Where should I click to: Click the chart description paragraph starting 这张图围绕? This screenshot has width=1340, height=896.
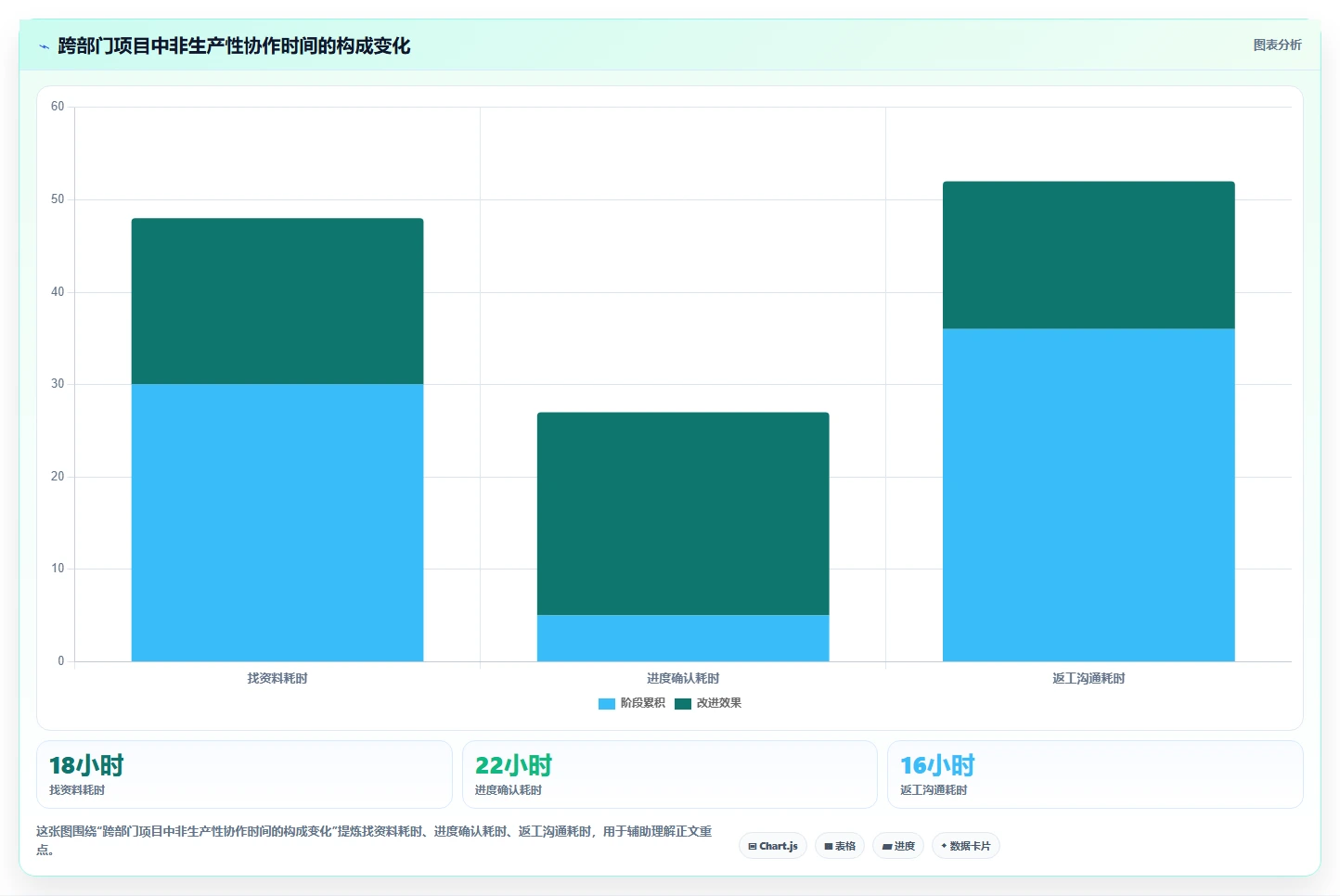(x=374, y=840)
